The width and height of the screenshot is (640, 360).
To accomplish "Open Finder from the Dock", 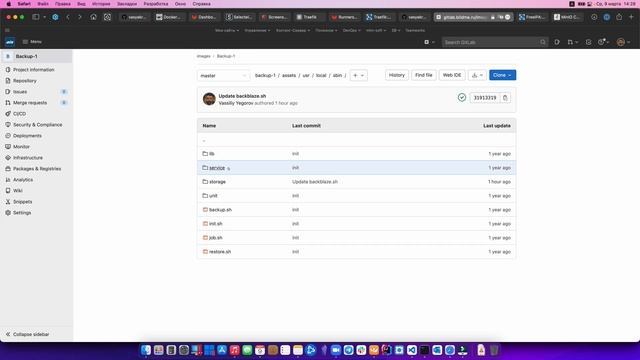I will coord(146,350).
